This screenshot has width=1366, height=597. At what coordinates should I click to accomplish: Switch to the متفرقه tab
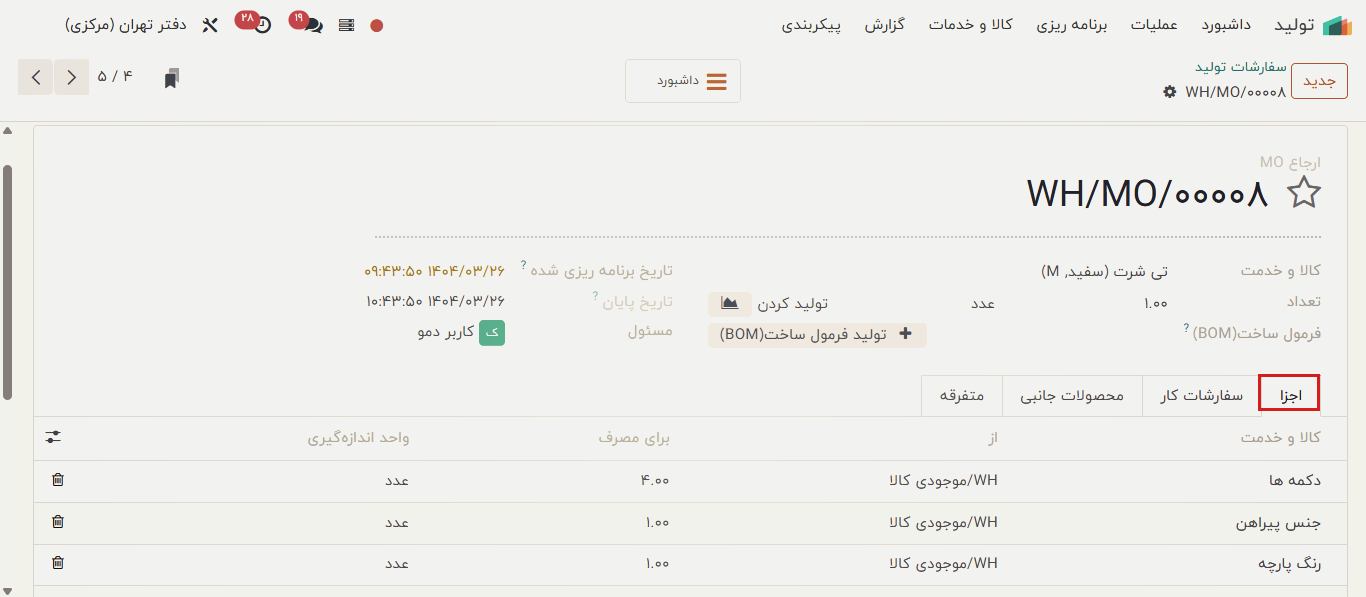(962, 396)
